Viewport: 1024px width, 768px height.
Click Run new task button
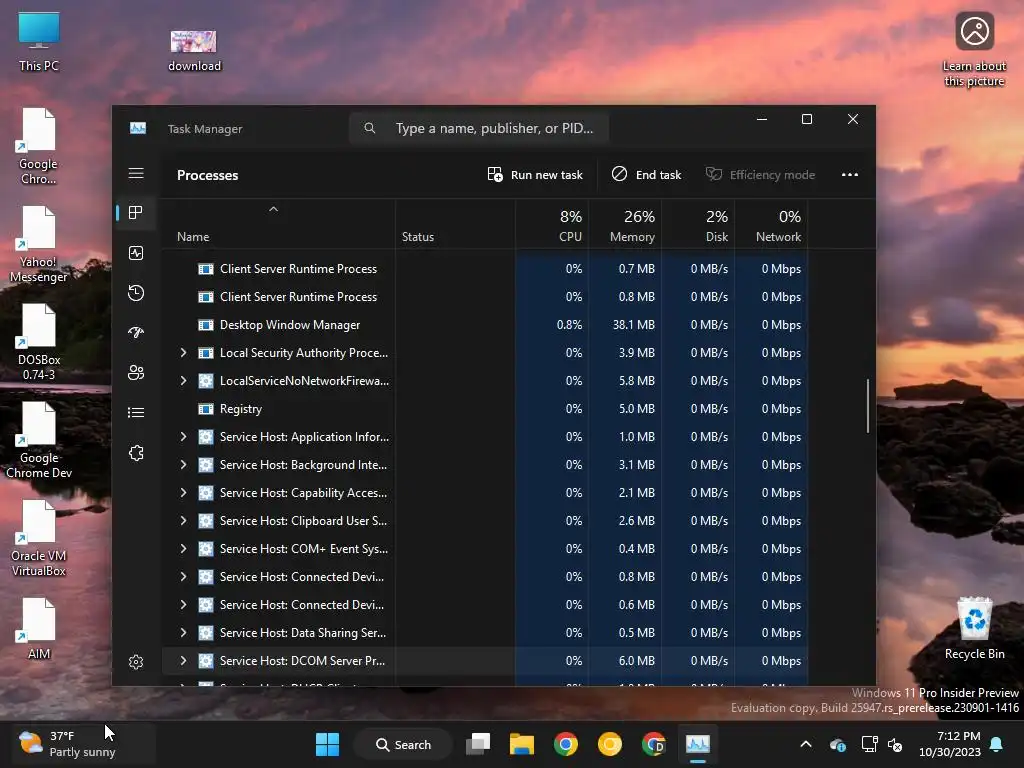[x=535, y=175]
